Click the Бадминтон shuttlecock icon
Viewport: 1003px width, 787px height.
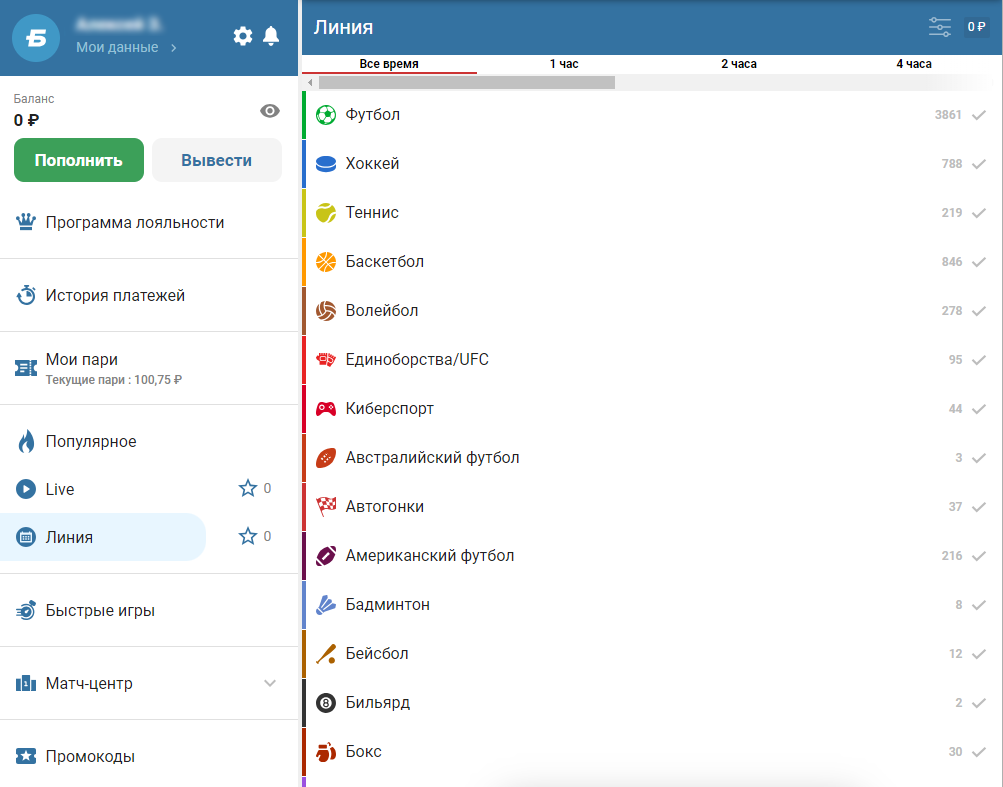326,605
